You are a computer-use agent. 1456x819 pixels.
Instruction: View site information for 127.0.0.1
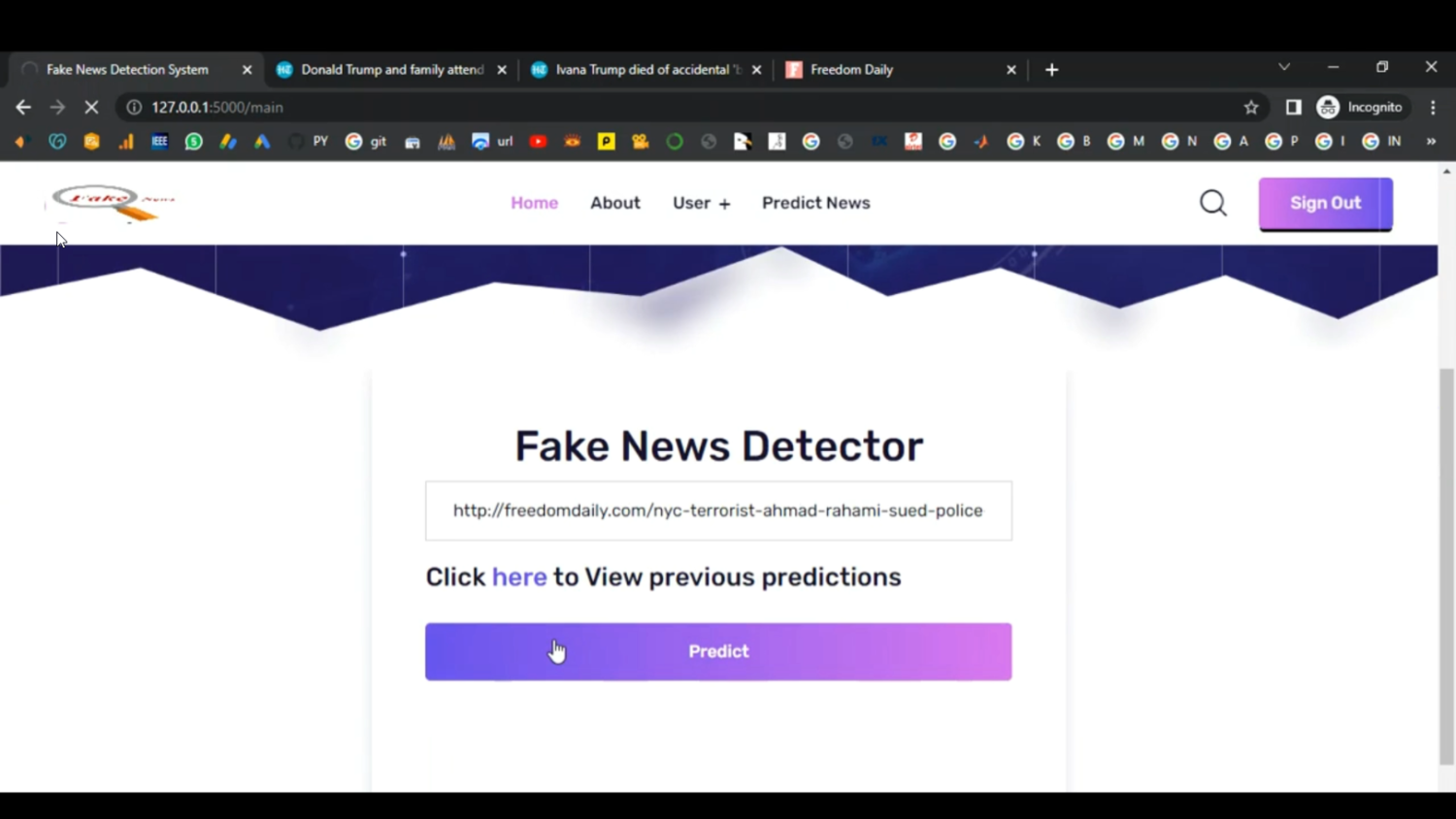(x=134, y=108)
